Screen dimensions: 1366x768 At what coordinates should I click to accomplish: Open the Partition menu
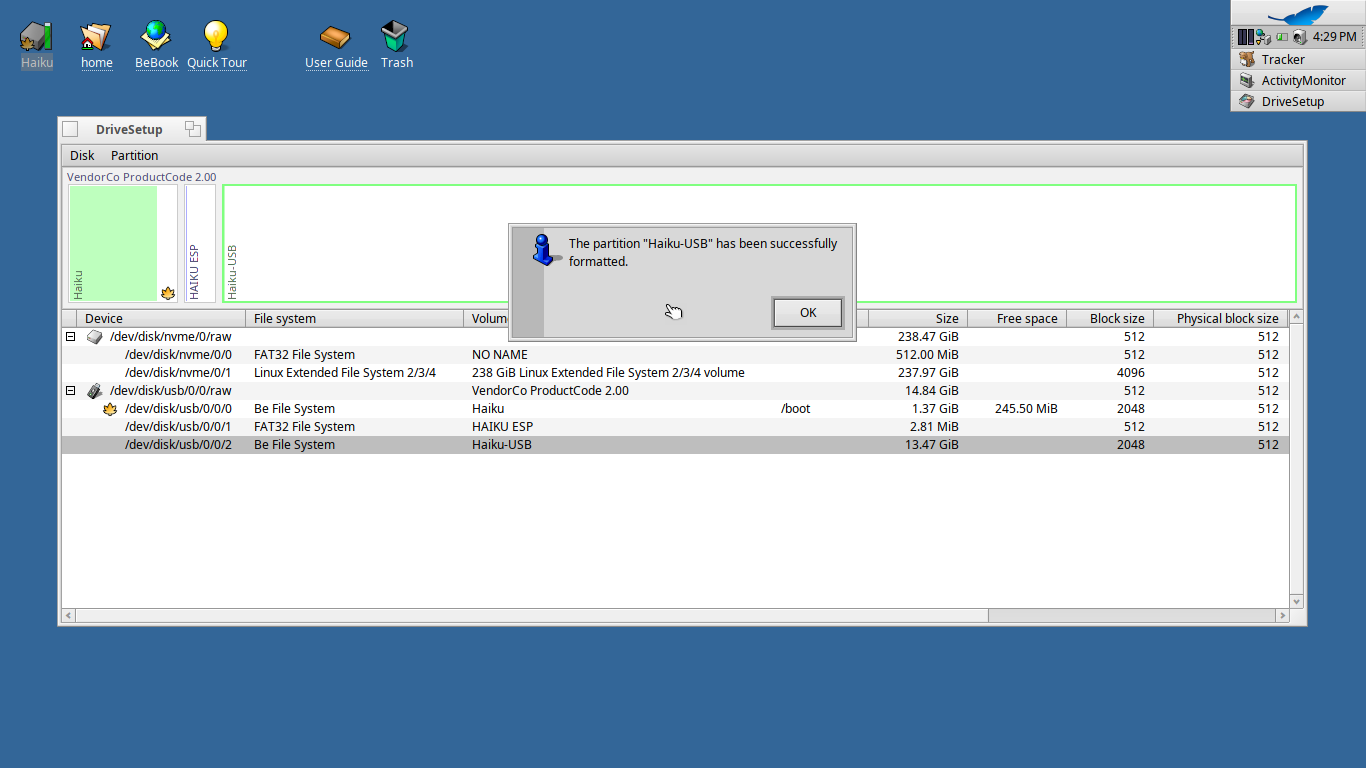point(135,156)
